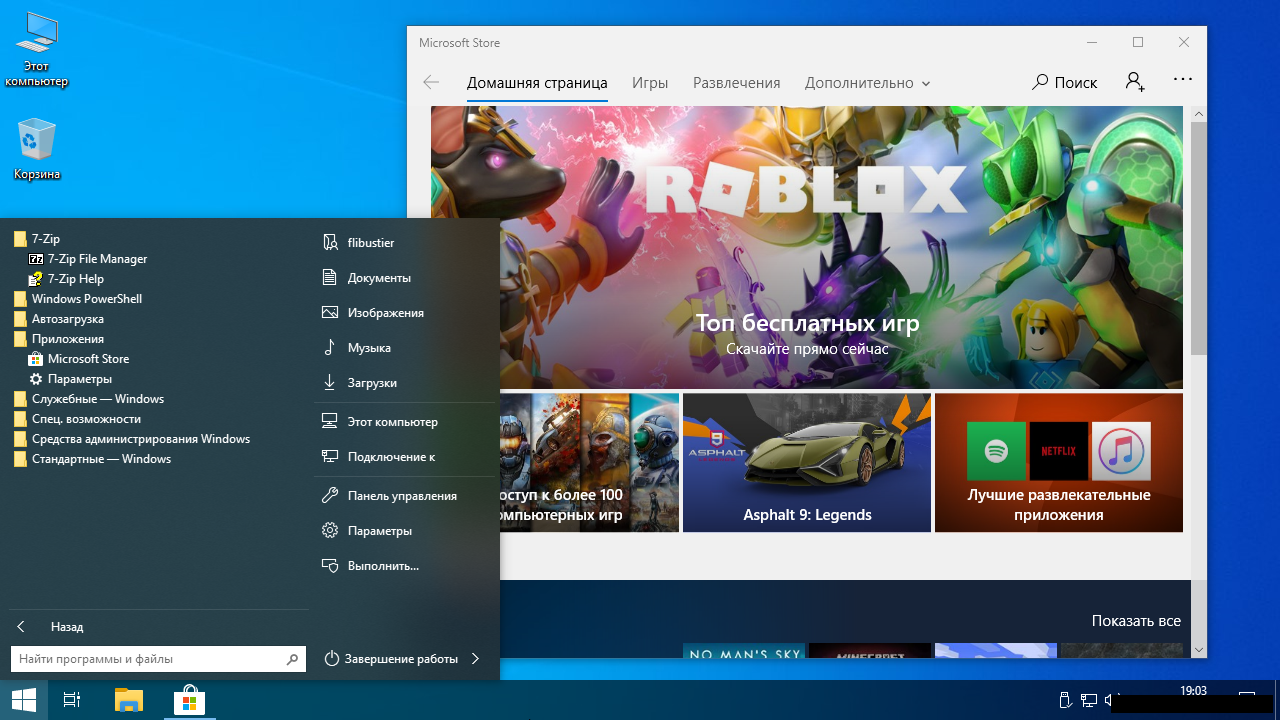Click the Завершение работы button

[391, 659]
